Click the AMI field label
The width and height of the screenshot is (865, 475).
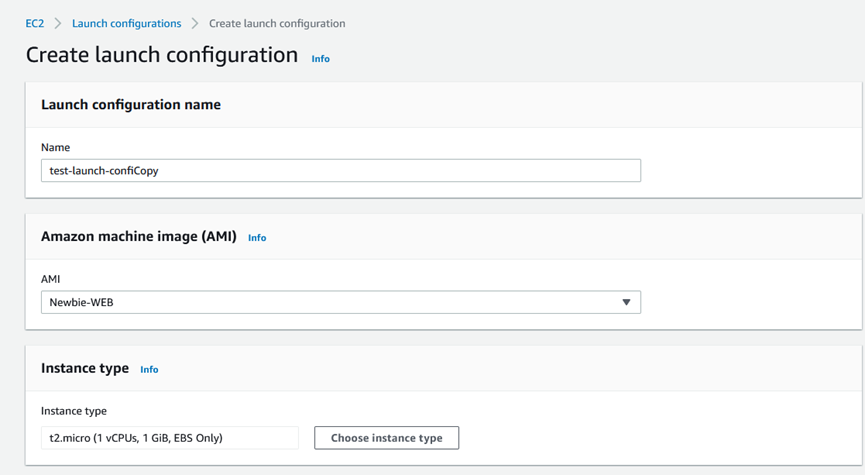51,279
